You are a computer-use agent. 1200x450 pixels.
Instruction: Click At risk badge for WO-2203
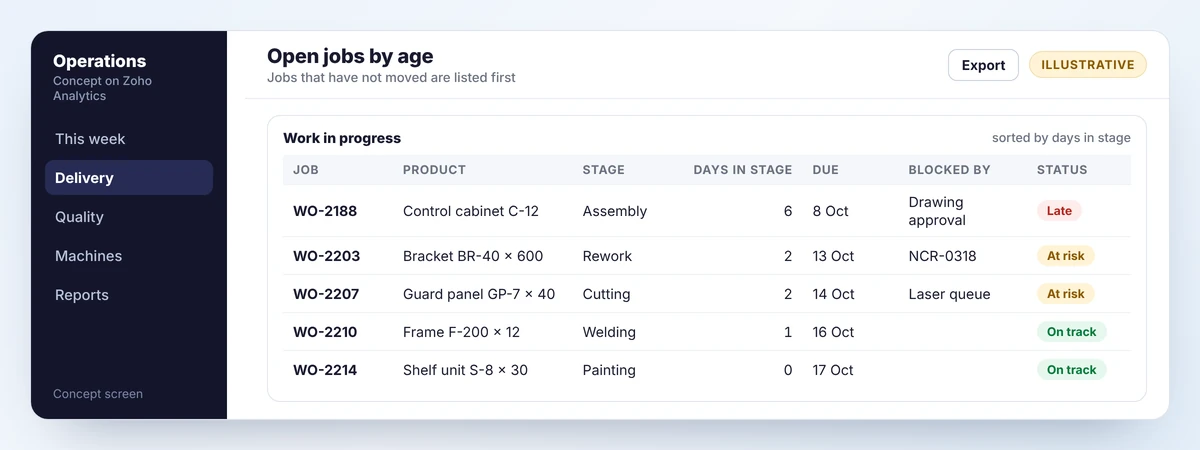(x=1066, y=256)
